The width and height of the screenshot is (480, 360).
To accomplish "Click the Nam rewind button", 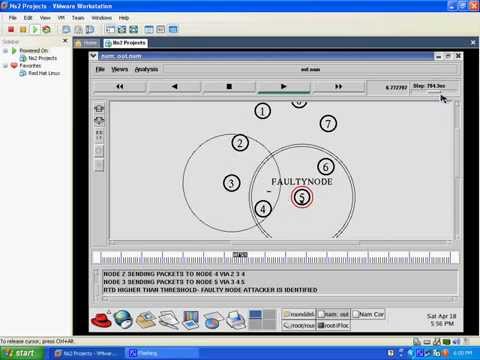I will (120, 86).
